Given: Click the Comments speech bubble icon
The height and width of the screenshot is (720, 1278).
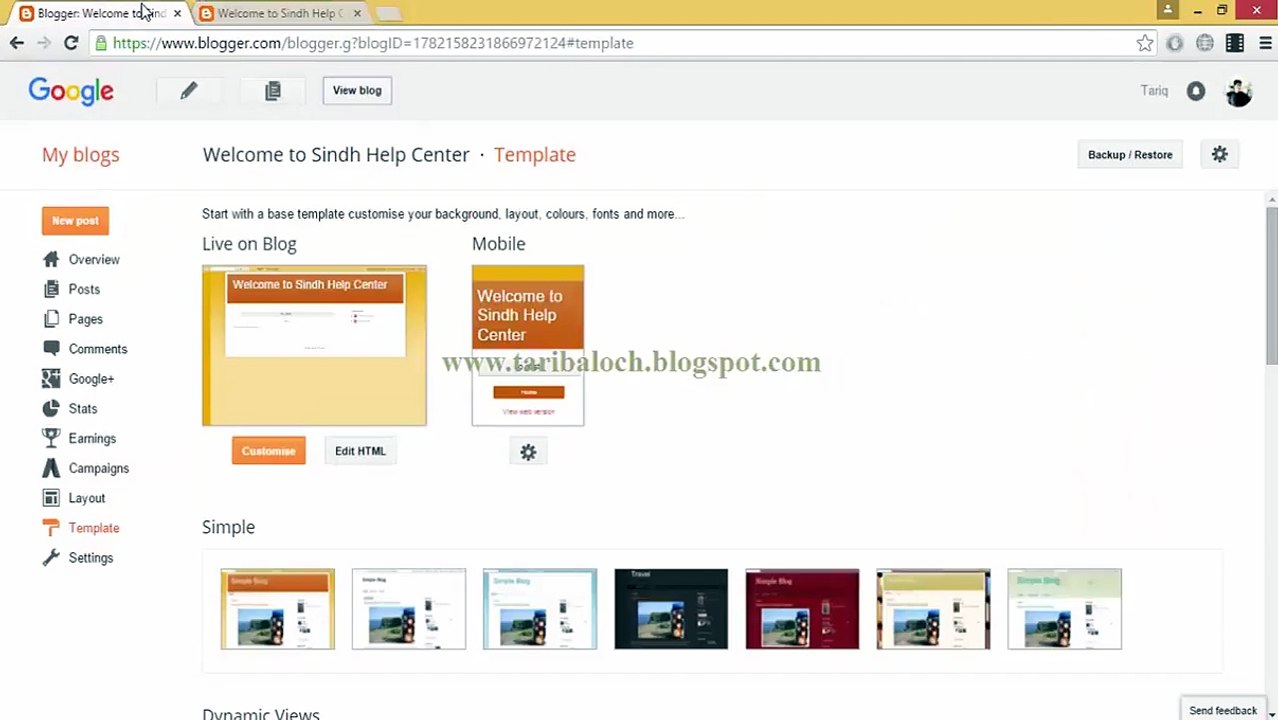Looking at the screenshot, I should pos(51,348).
